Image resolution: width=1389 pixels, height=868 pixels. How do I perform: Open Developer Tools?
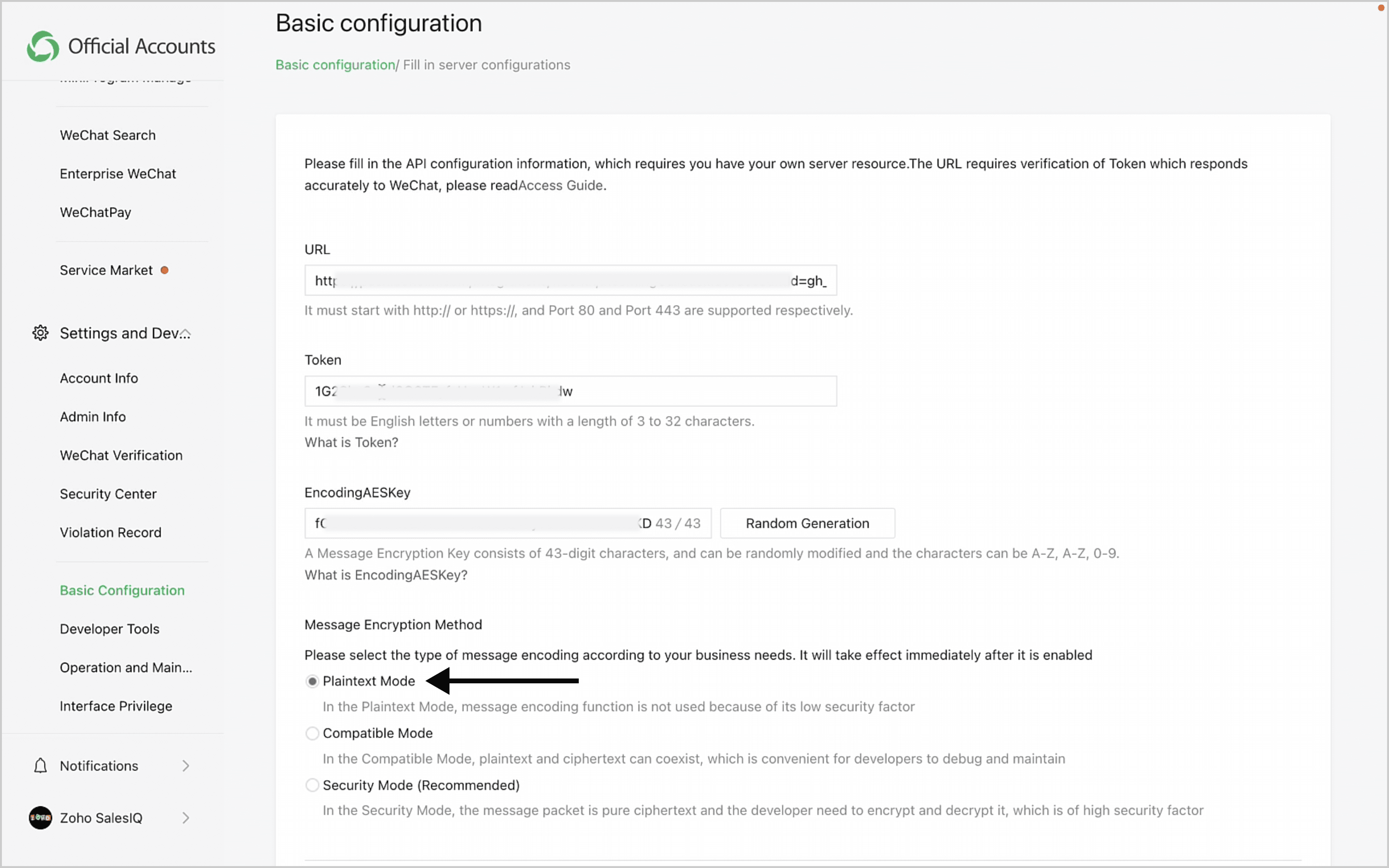[x=109, y=629]
